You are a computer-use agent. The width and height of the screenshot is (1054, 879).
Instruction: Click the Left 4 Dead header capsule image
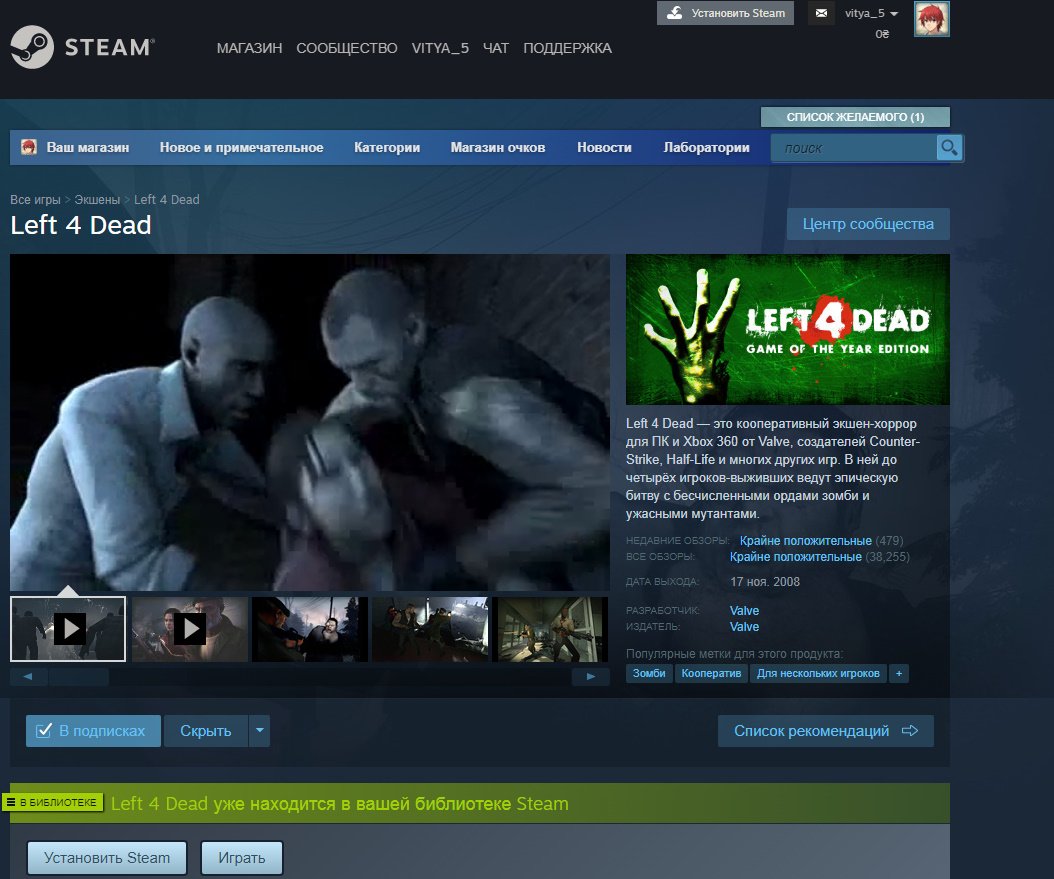click(788, 329)
